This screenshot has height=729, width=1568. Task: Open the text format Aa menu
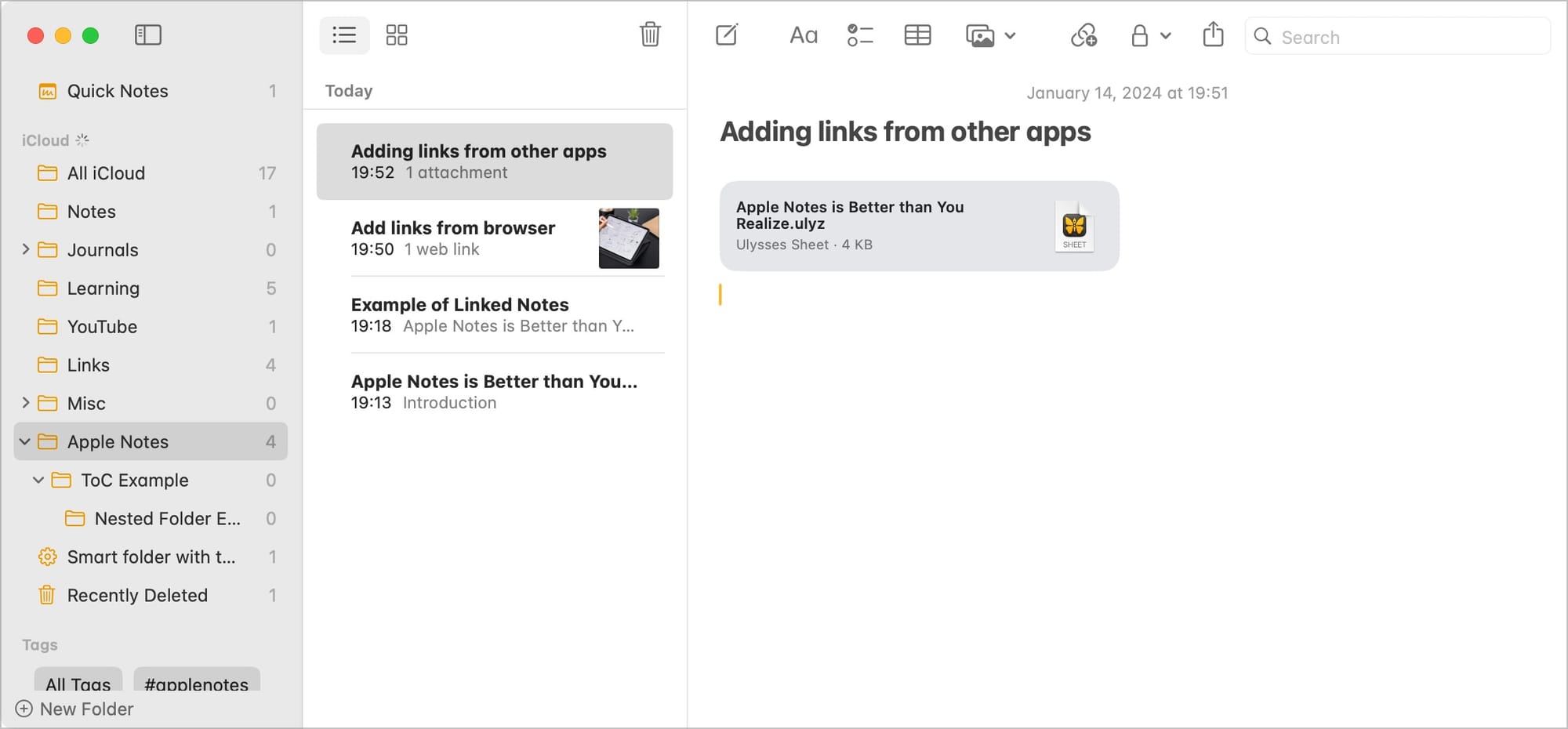(803, 35)
